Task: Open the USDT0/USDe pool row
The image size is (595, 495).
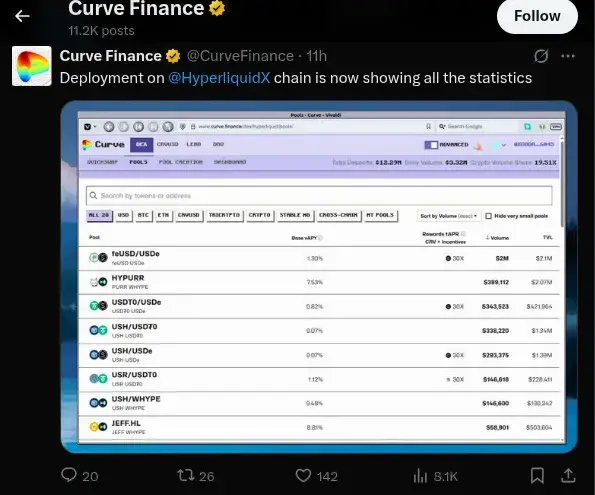Action: click(319, 307)
